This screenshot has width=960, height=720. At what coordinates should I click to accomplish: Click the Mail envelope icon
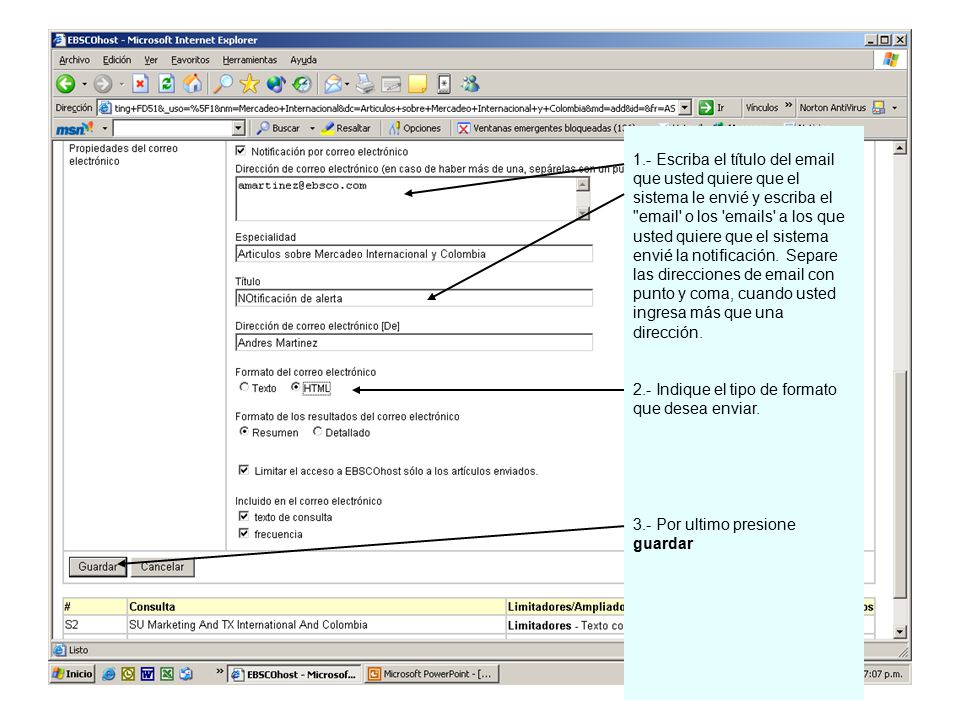point(332,84)
